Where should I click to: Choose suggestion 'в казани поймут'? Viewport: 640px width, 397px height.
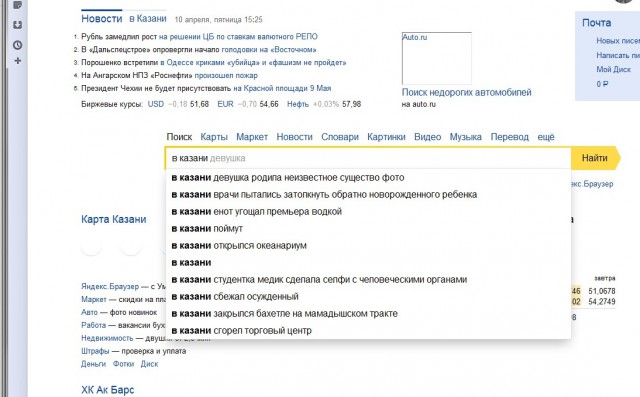[x=368, y=229]
